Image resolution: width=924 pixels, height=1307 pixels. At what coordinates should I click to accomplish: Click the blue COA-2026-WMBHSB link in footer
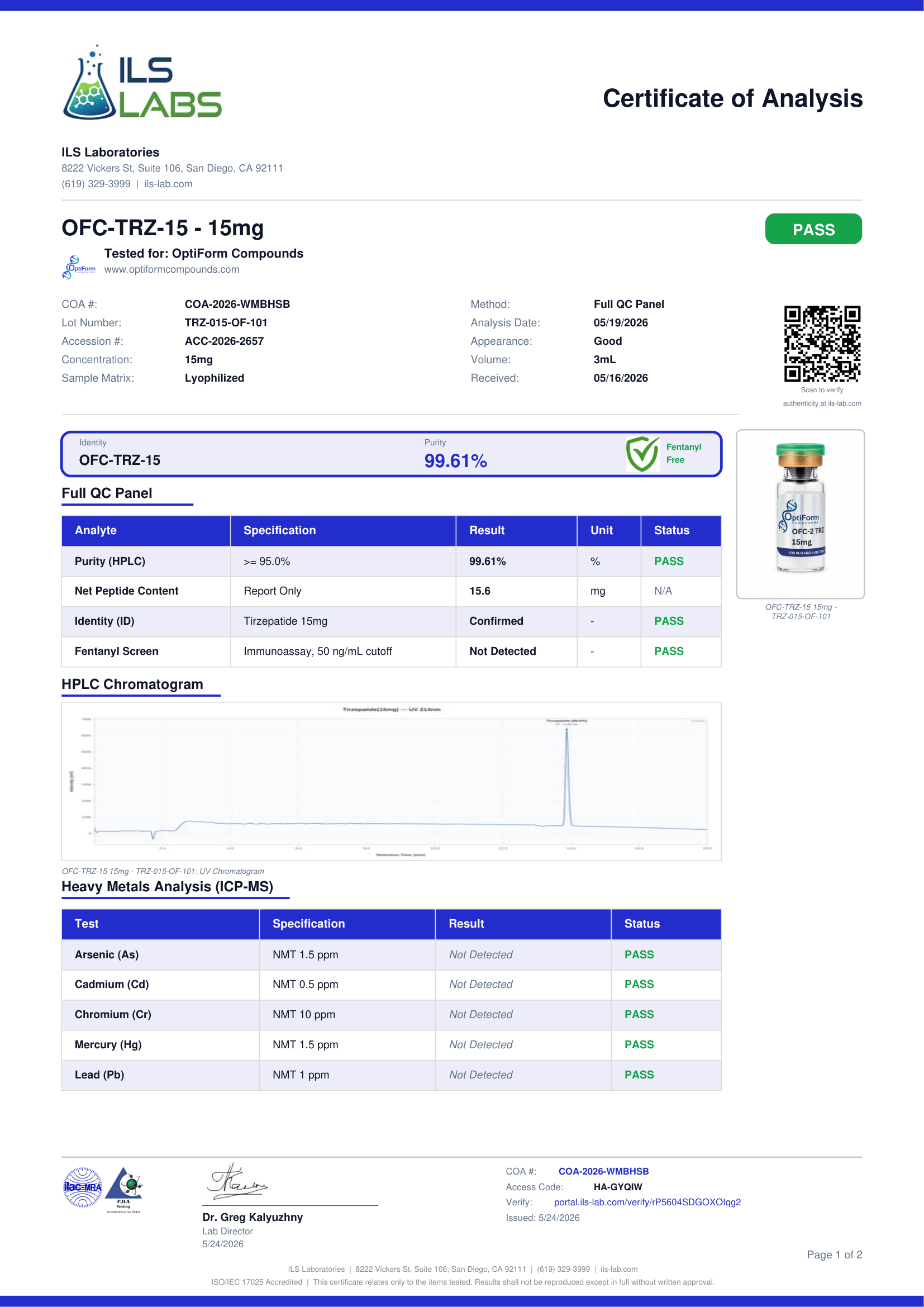click(603, 1171)
